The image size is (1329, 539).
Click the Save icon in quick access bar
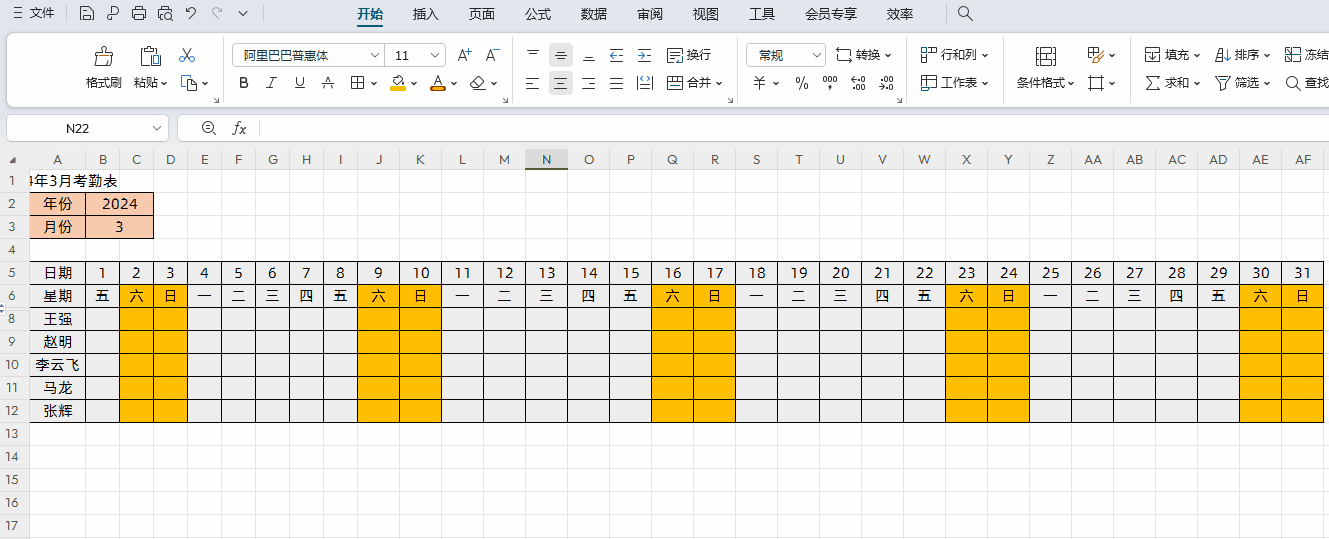pos(87,14)
